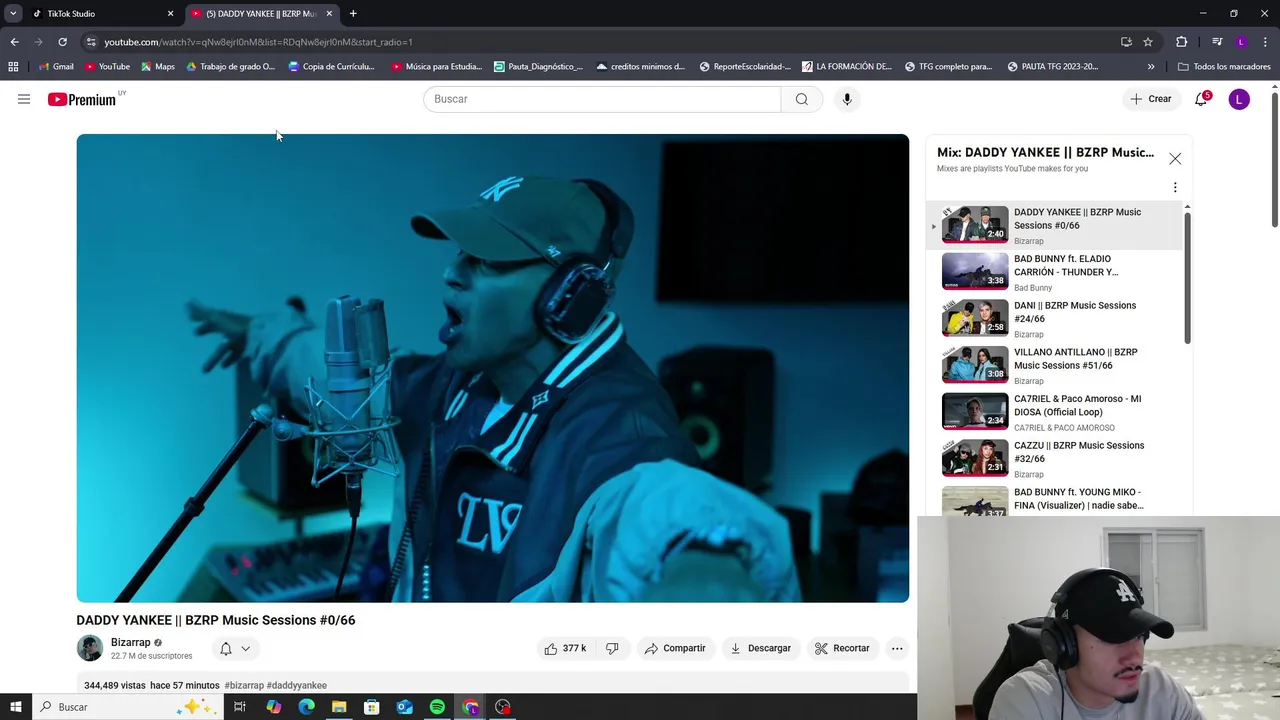1280x720 pixels.
Task: Play BAD BUNNY ft. ELADIO CARRIÓN thumbnail
Action: 975,271
